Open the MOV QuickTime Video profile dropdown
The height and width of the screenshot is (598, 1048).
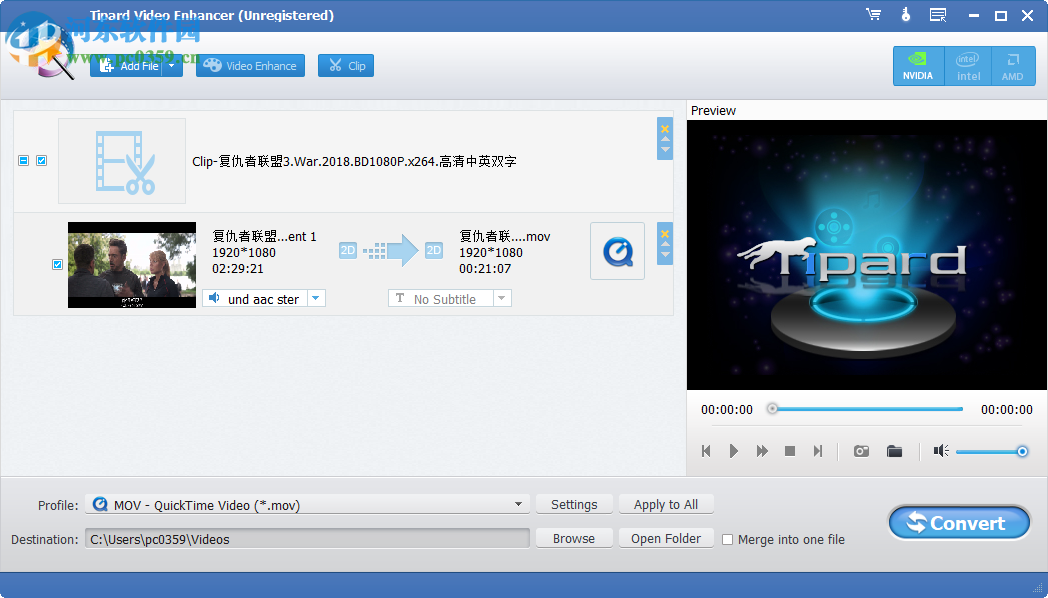tap(519, 504)
